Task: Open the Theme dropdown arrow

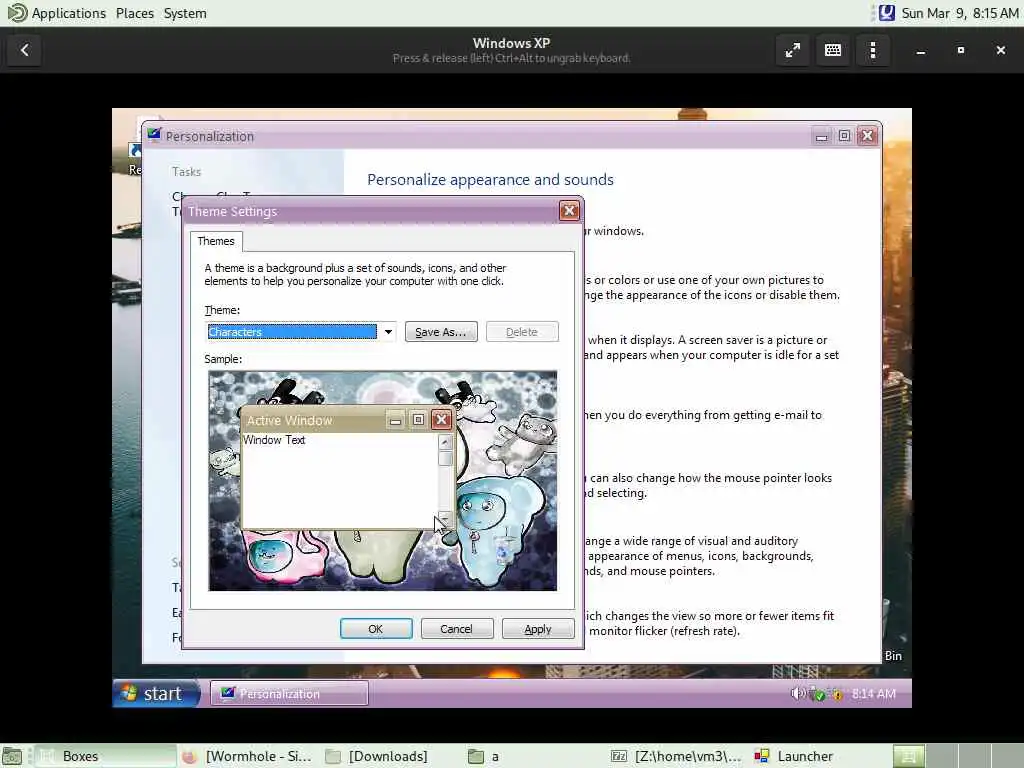Action: pos(388,332)
